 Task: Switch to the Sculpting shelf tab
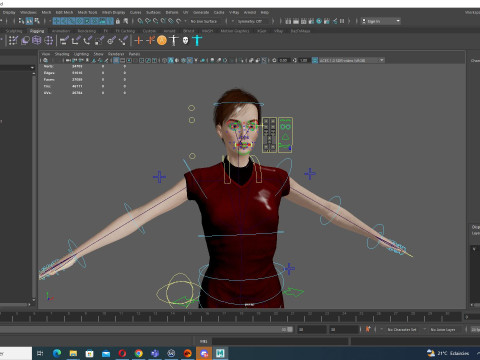pos(14,31)
